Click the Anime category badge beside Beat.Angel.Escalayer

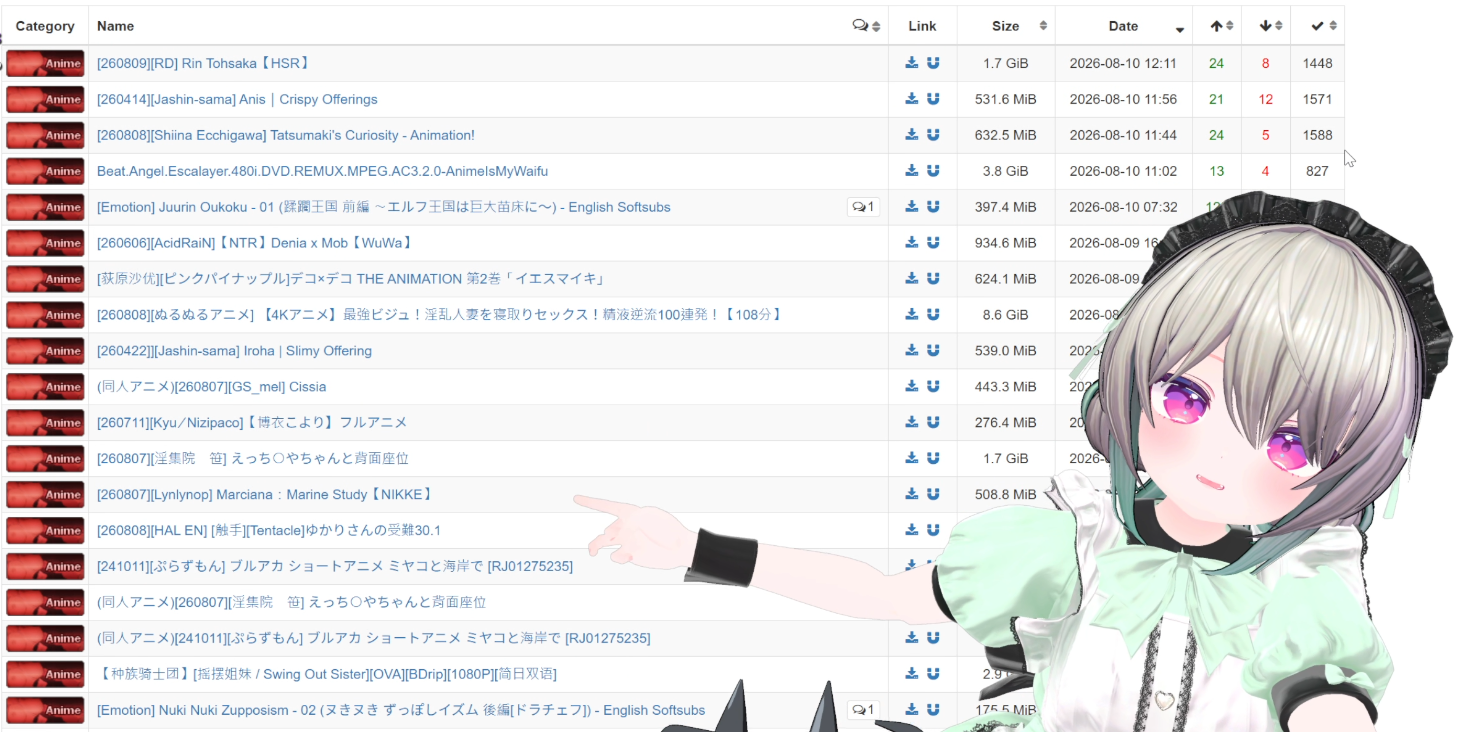[x=45, y=171]
